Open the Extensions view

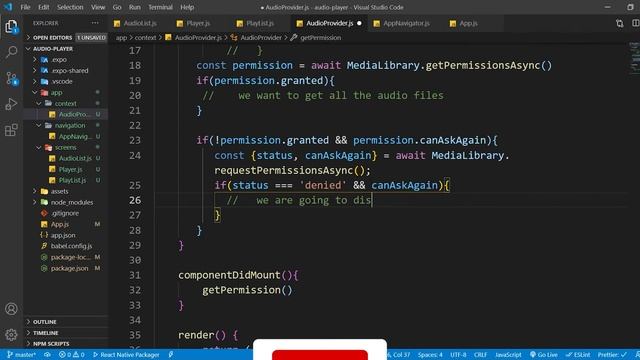tap(11, 130)
